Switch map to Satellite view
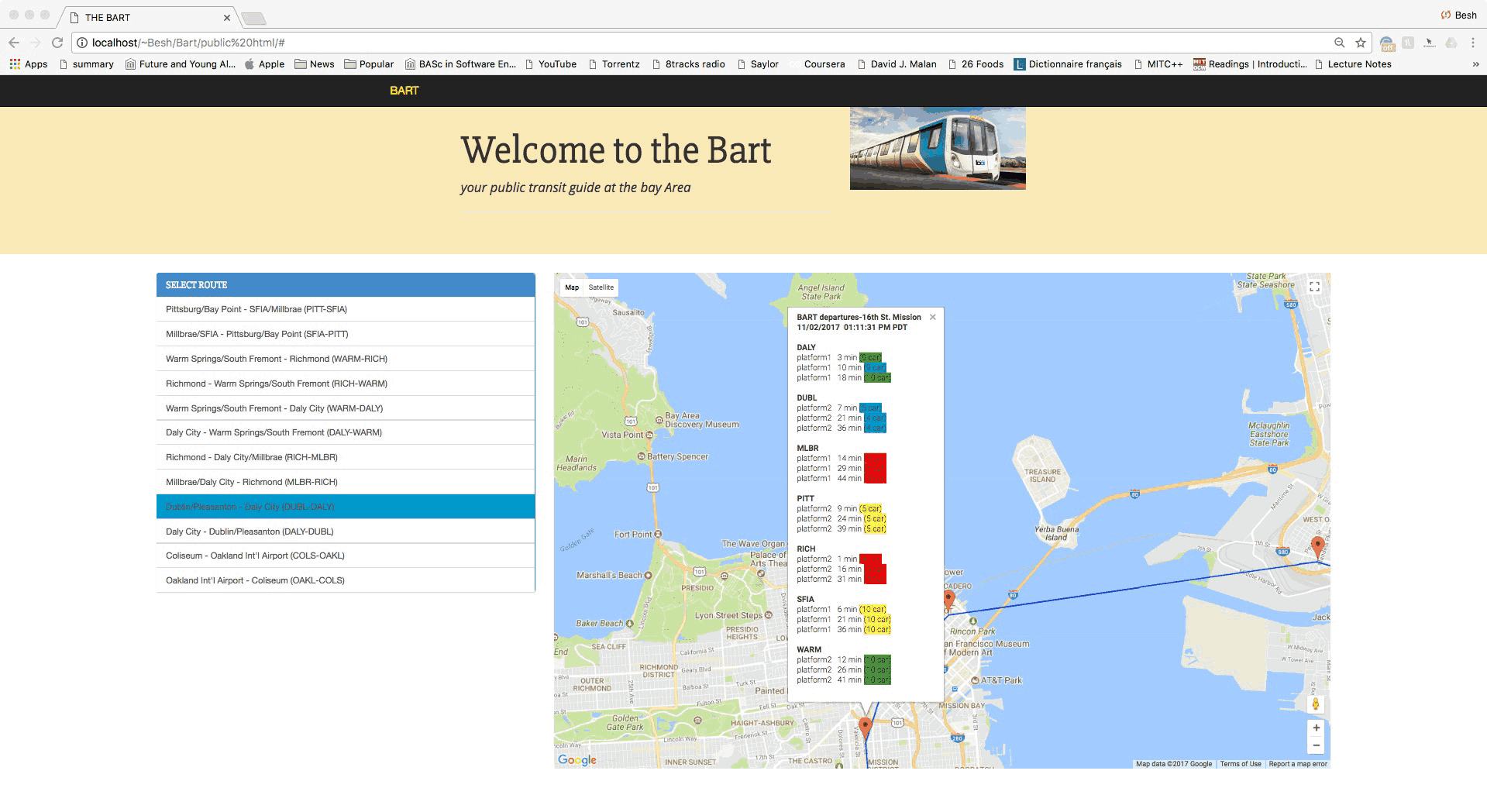The width and height of the screenshot is (1487, 812). coord(601,287)
